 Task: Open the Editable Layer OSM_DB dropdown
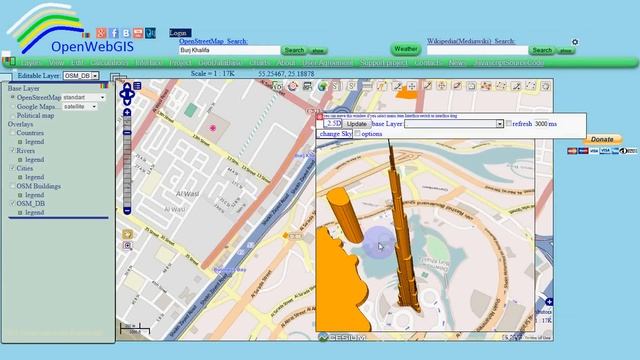[x=81, y=76]
